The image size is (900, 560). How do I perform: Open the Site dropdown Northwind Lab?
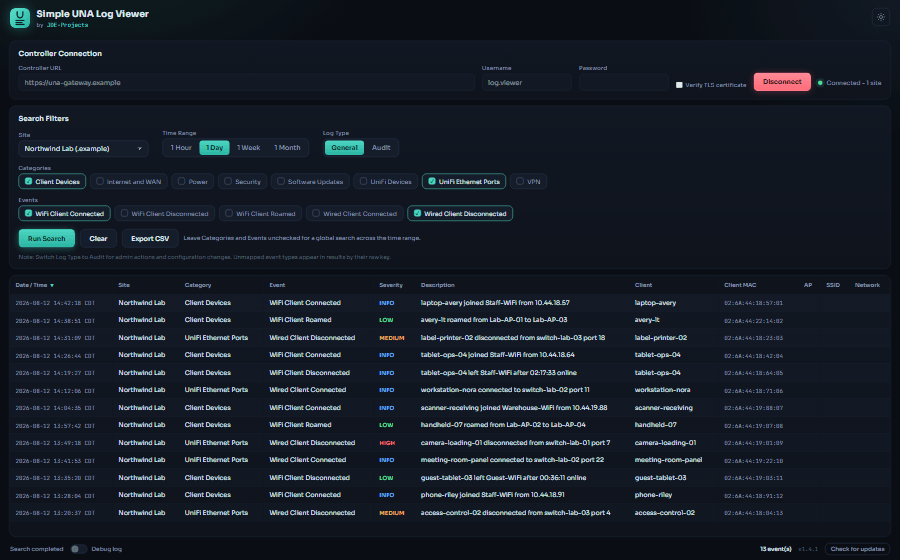point(83,149)
